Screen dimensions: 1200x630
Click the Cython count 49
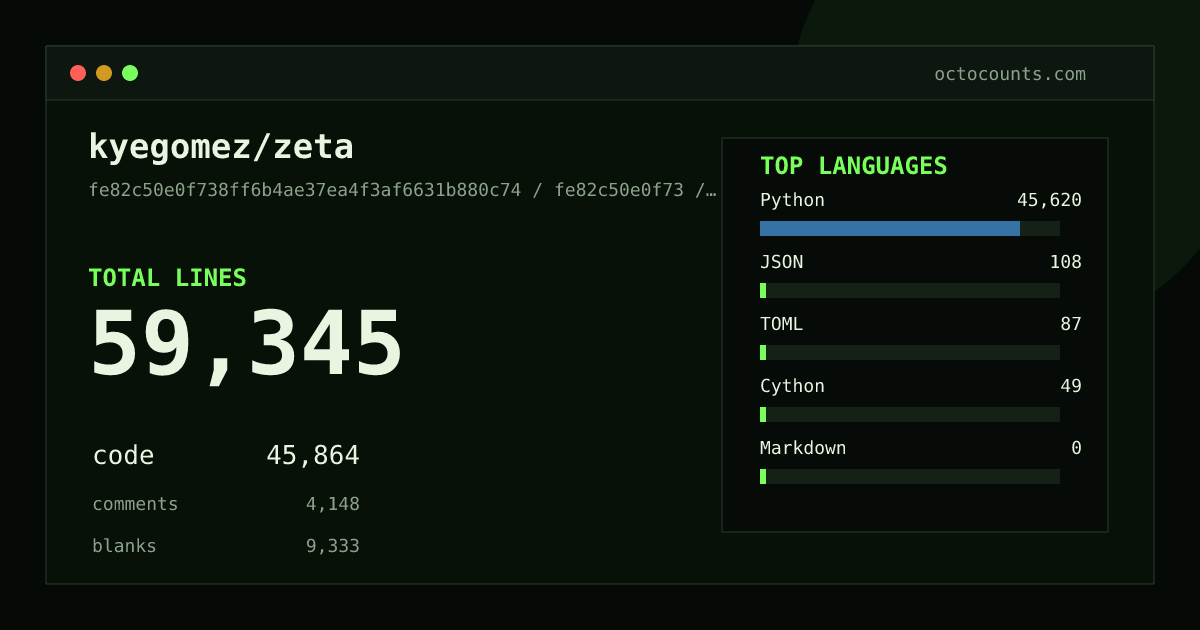[x=1071, y=386]
